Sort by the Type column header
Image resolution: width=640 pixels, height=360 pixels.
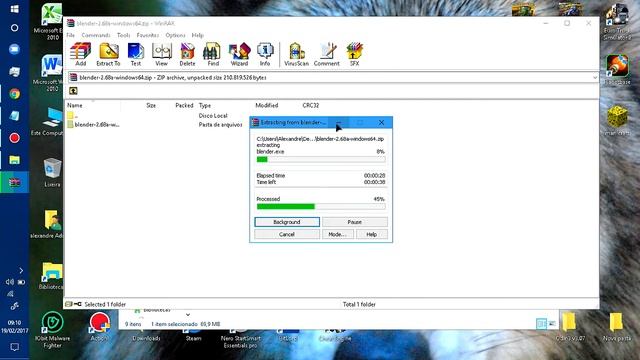[x=205, y=105]
